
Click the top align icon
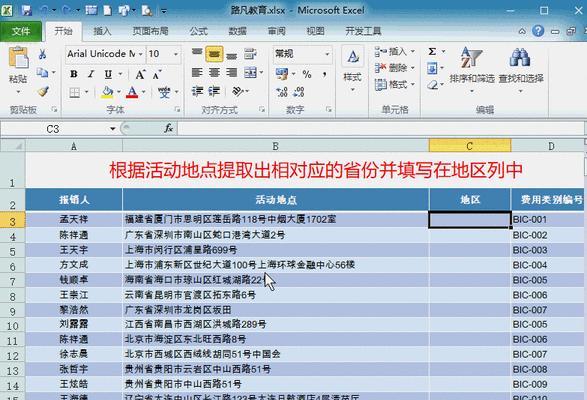(197, 53)
